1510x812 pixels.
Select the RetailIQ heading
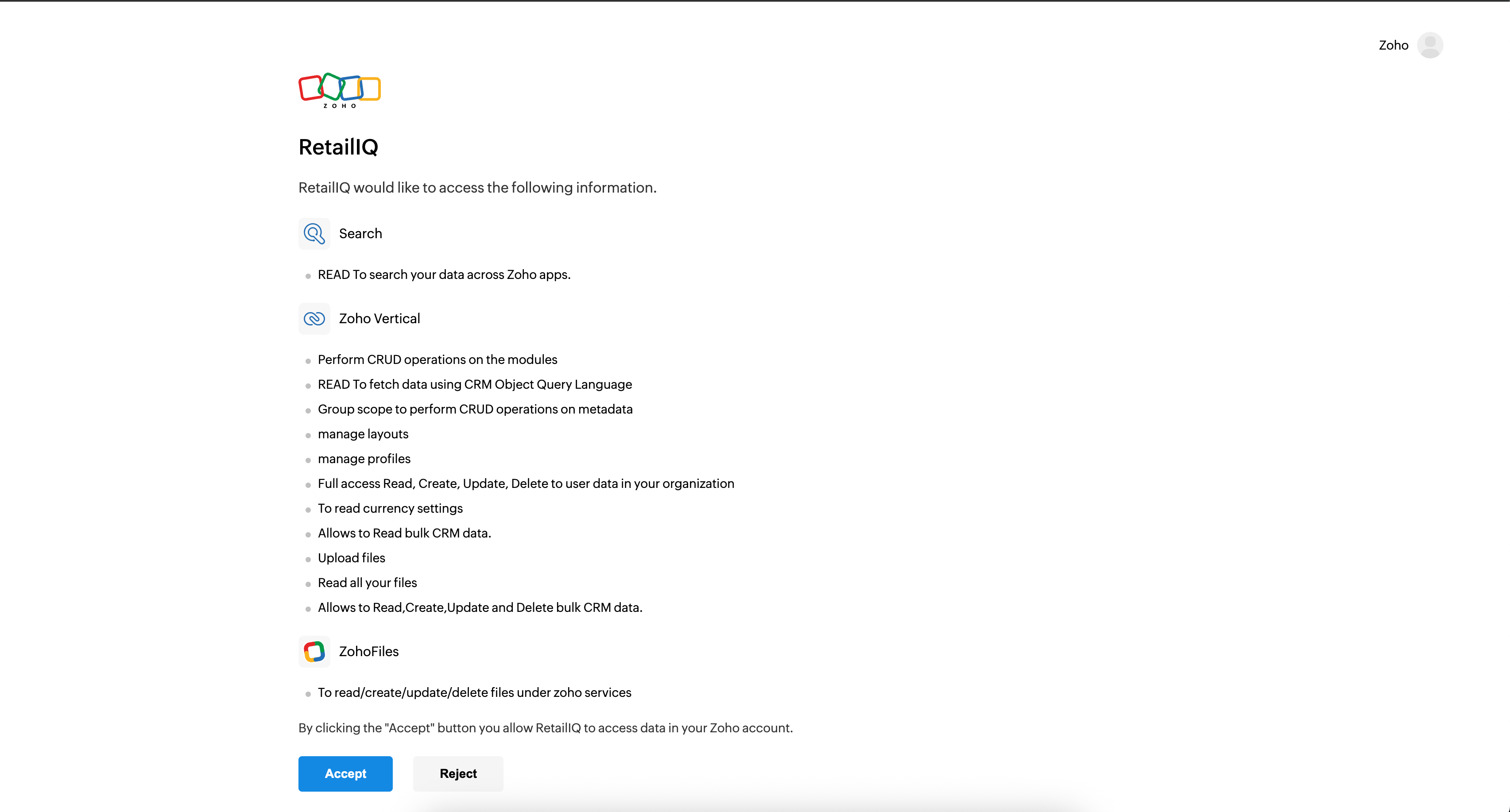(x=338, y=147)
